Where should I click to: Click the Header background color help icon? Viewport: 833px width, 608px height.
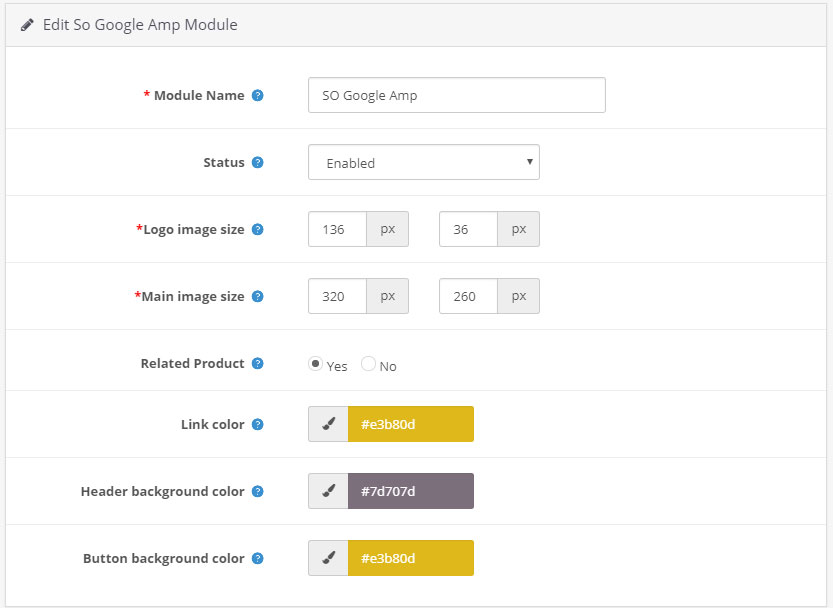258,492
